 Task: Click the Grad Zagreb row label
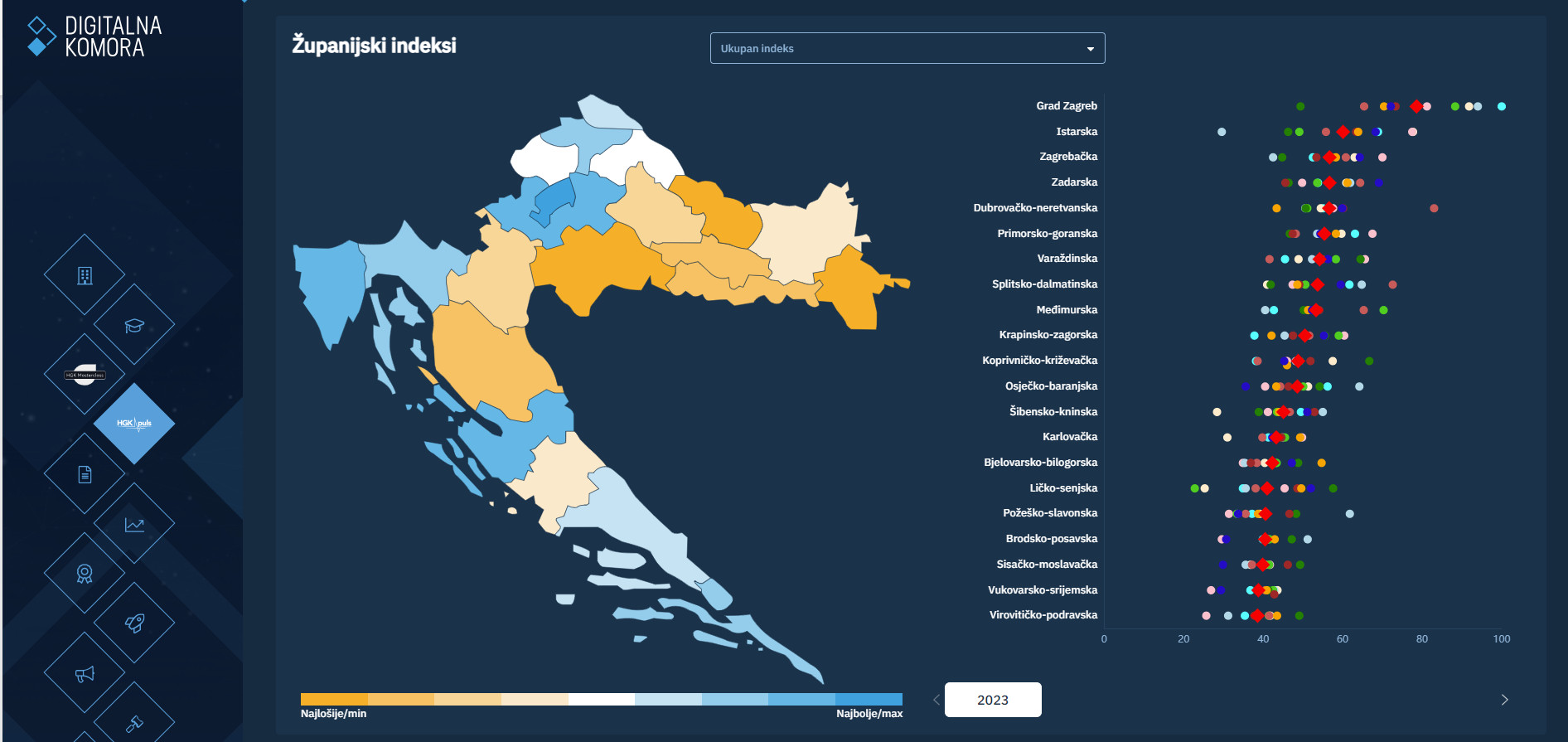[x=1066, y=106]
